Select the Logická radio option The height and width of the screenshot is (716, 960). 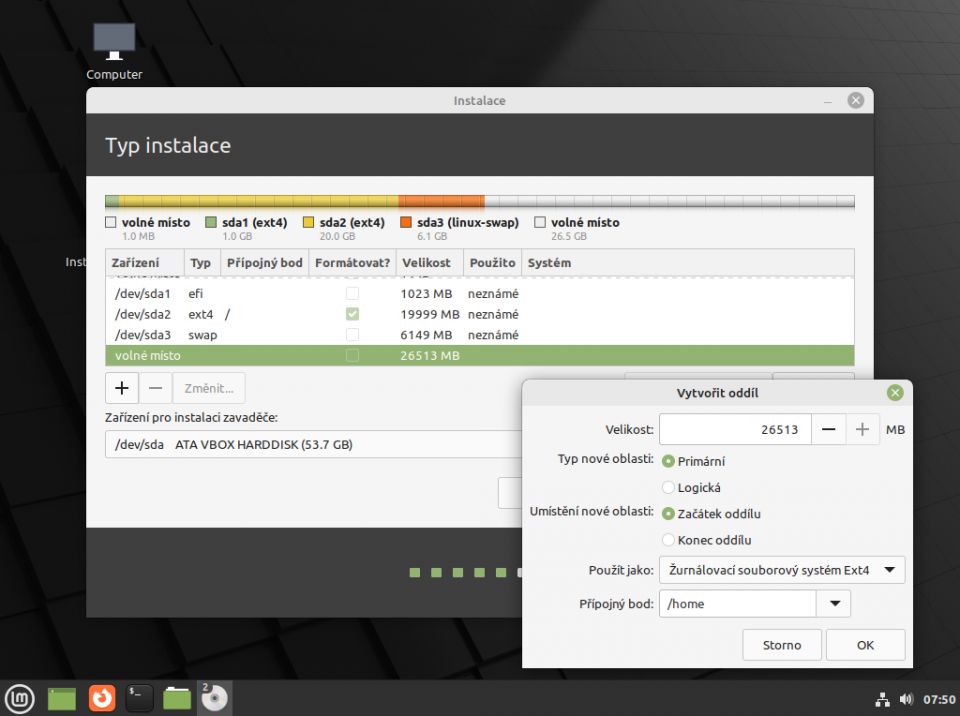691,488
